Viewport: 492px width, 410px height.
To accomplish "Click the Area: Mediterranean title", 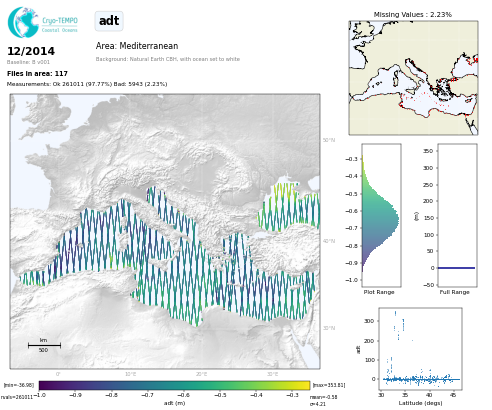I will pos(137,46).
